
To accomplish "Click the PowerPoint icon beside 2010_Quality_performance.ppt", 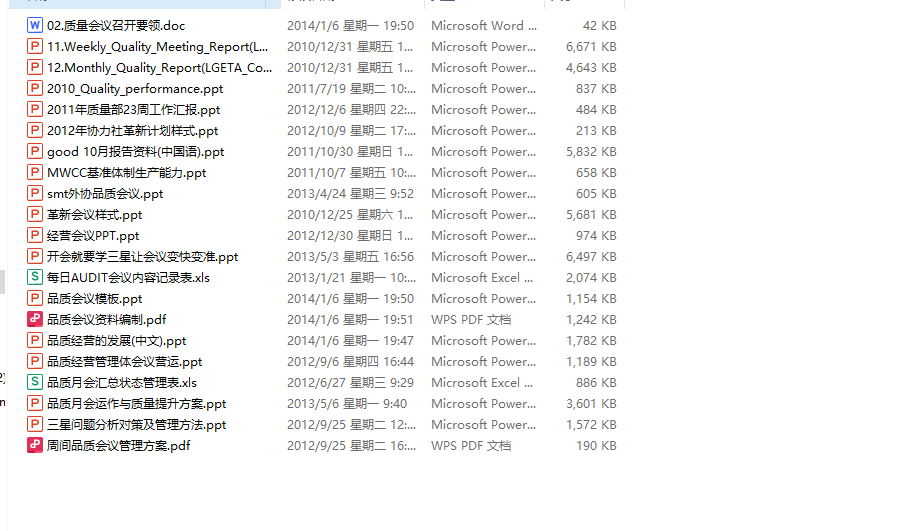I will click(35, 89).
